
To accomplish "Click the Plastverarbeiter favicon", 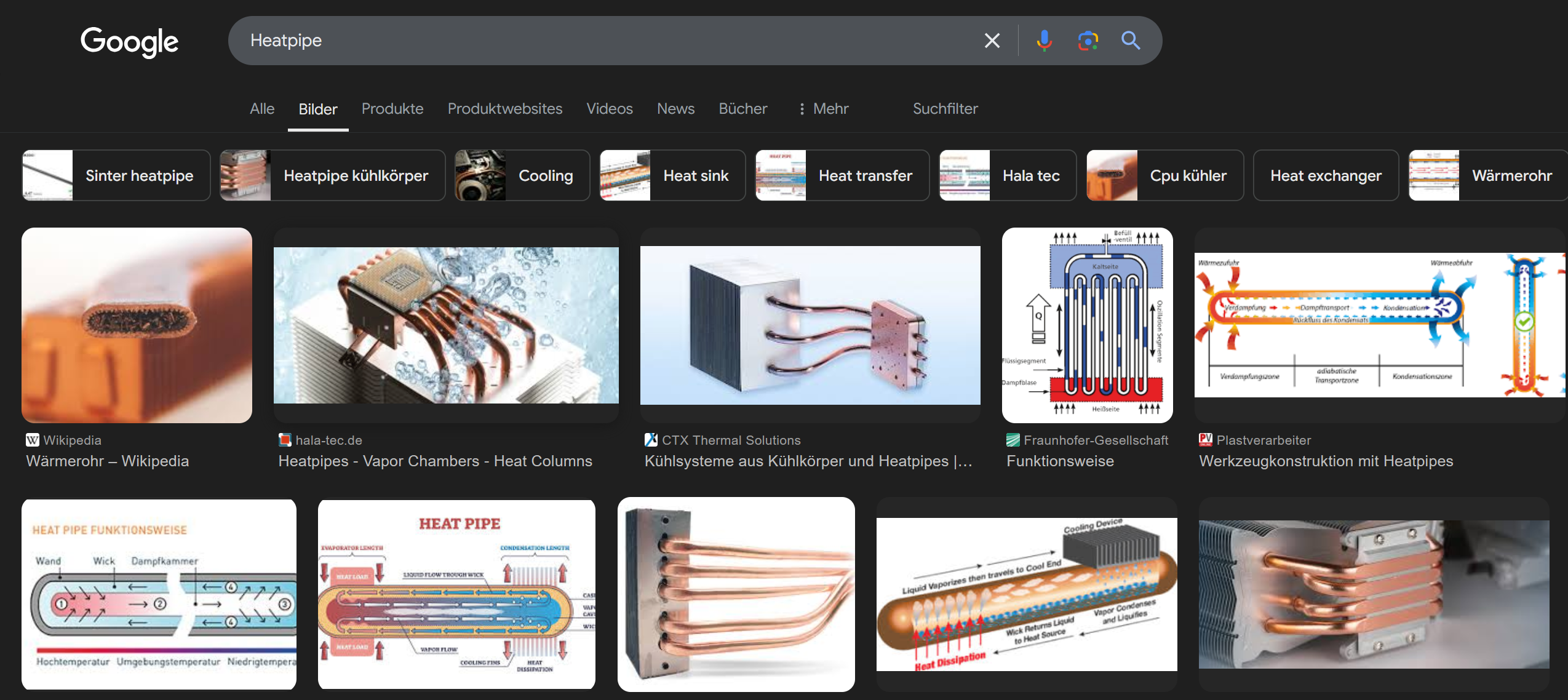I will (x=1205, y=440).
